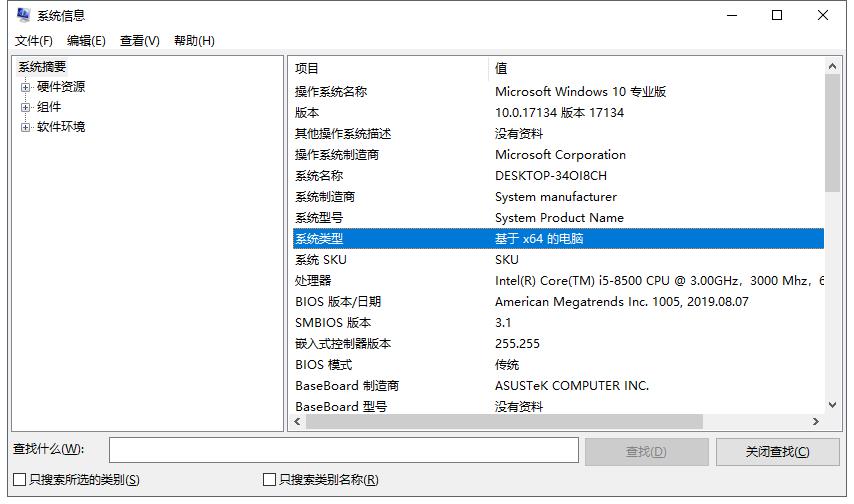Select the 处理器 row
854x504 pixels.
(x=558, y=281)
